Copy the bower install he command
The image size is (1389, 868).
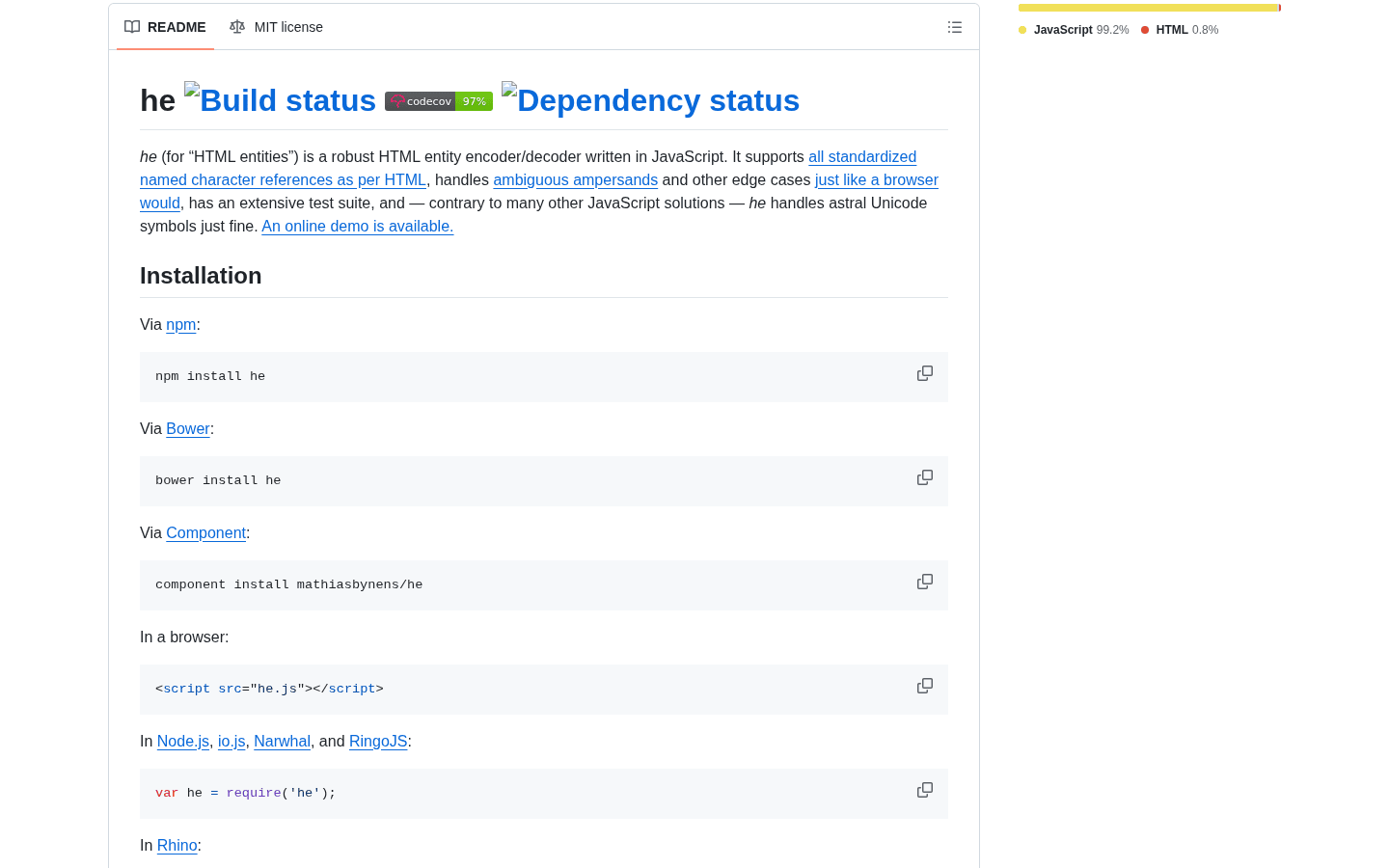(x=925, y=477)
